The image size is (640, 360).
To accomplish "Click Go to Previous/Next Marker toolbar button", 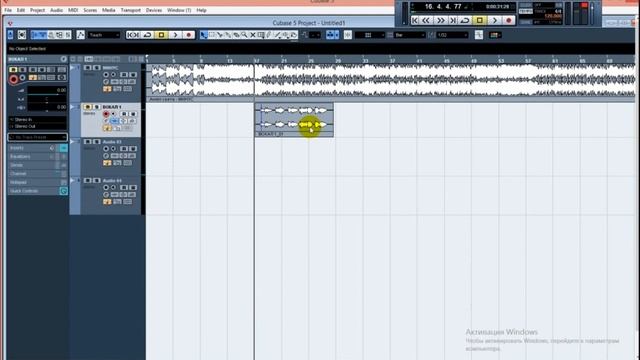I will pos(133,35).
